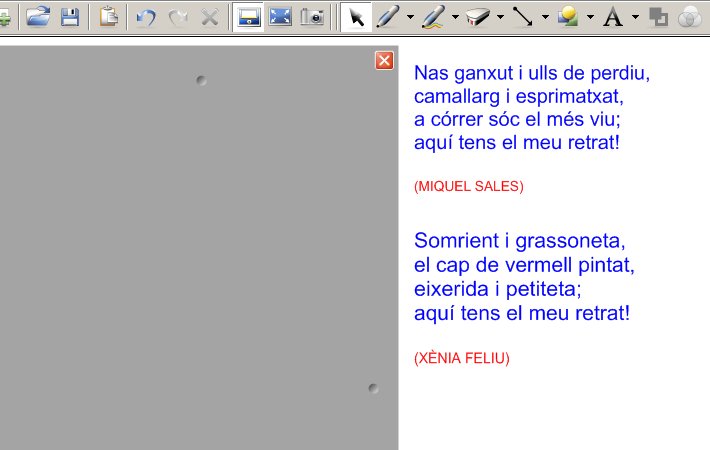Open a Notebook file with folder icon
This screenshot has width=710, height=450.
point(38,17)
